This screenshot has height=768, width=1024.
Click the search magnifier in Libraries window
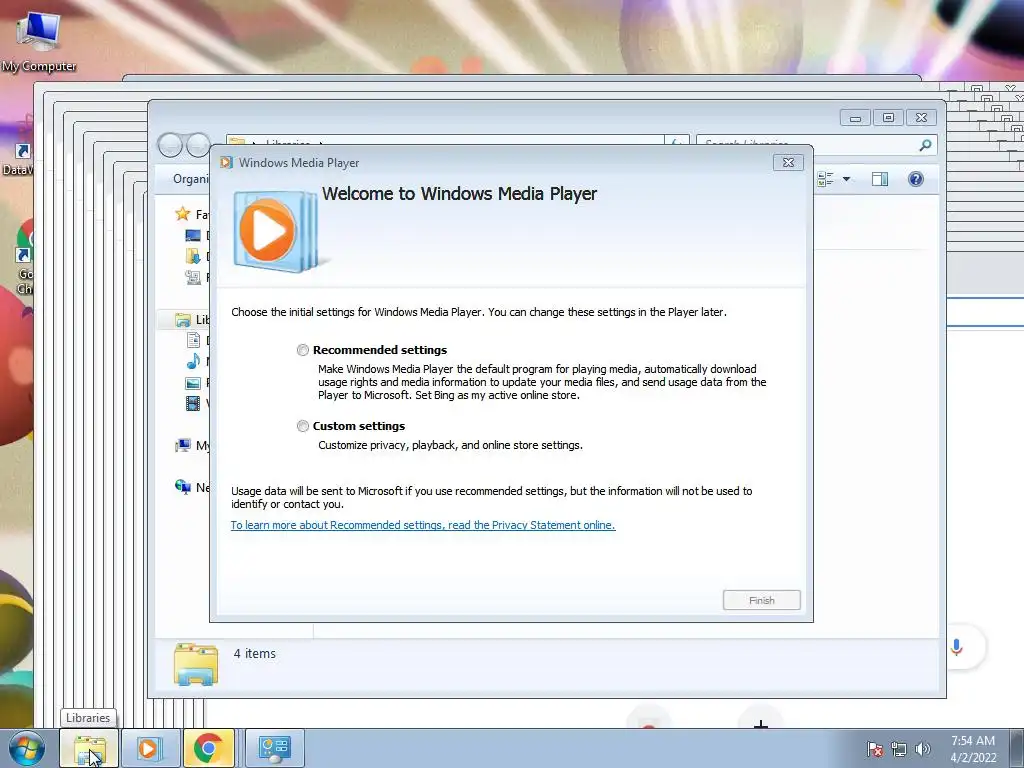(925, 146)
